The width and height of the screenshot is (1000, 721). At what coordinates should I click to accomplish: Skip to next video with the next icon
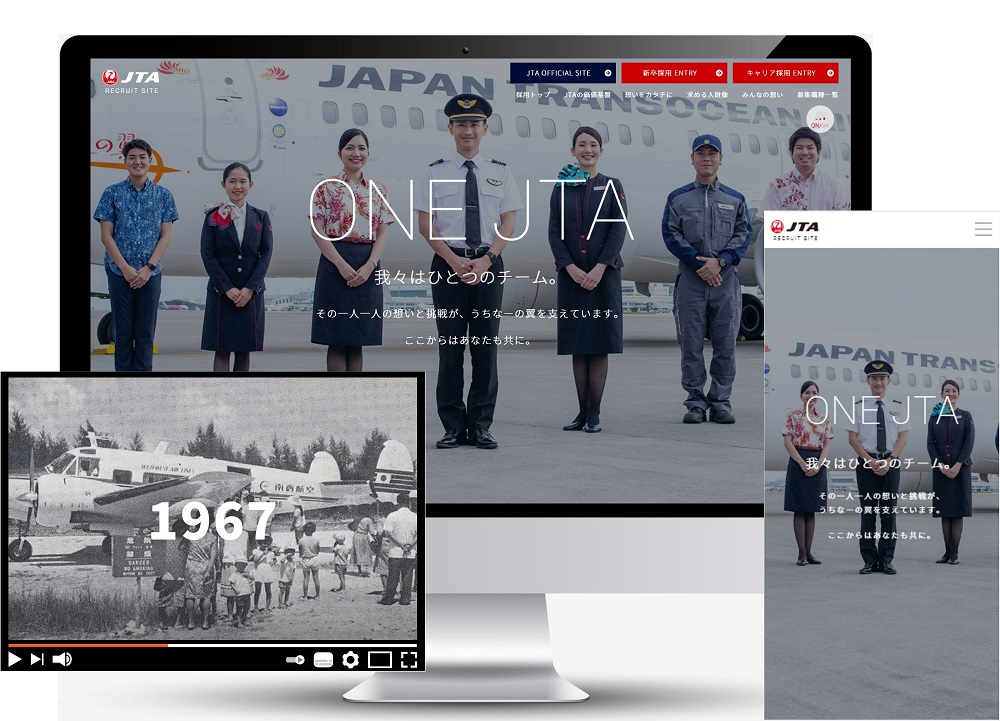[37, 658]
